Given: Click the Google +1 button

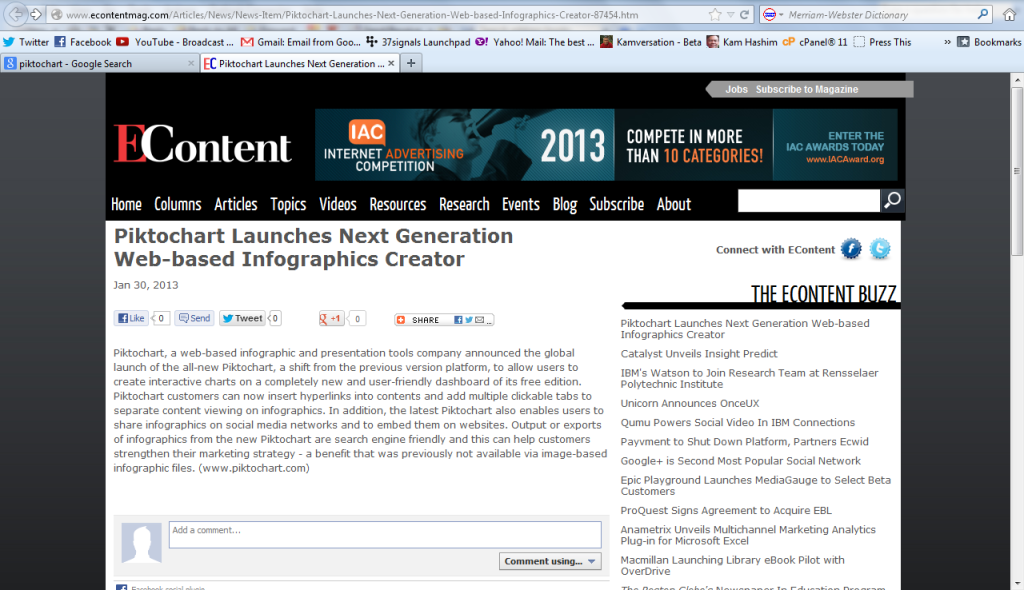Looking at the screenshot, I should coord(331,318).
